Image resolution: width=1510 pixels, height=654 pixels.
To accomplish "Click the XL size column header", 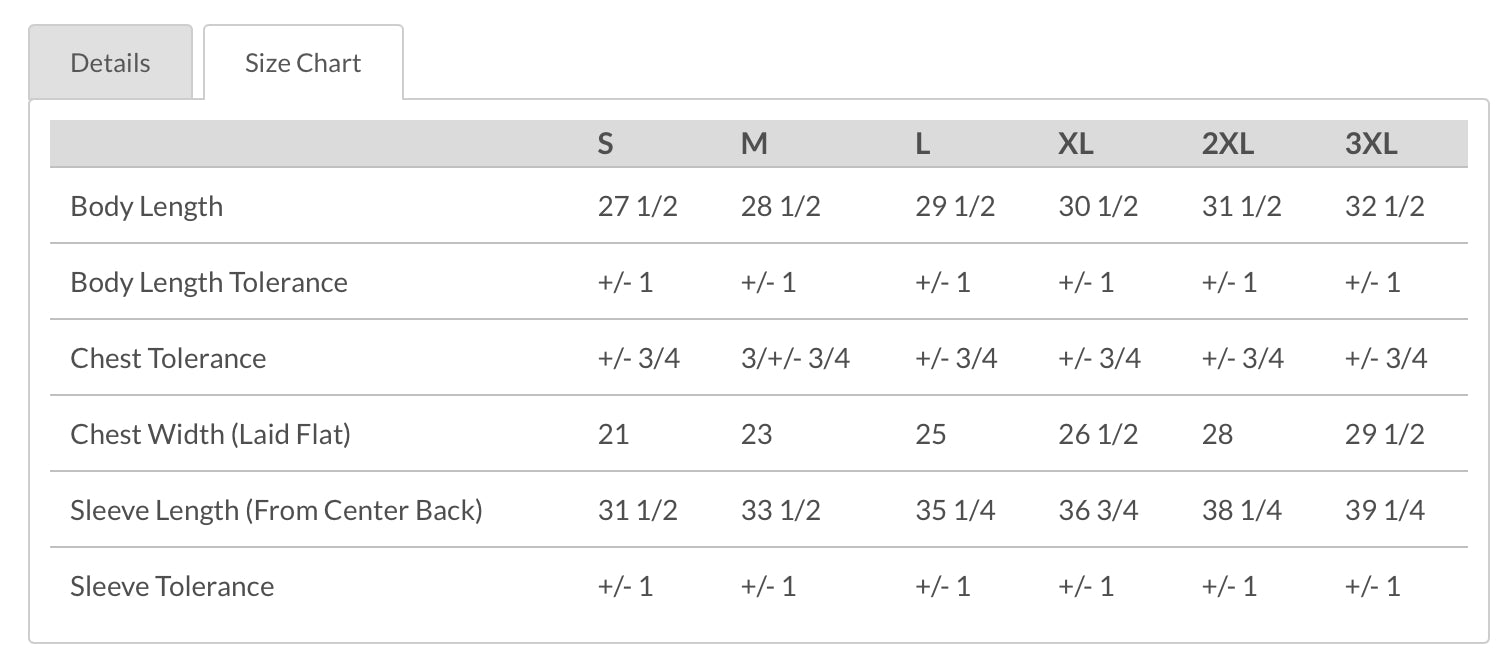I will click(1075, 144).
